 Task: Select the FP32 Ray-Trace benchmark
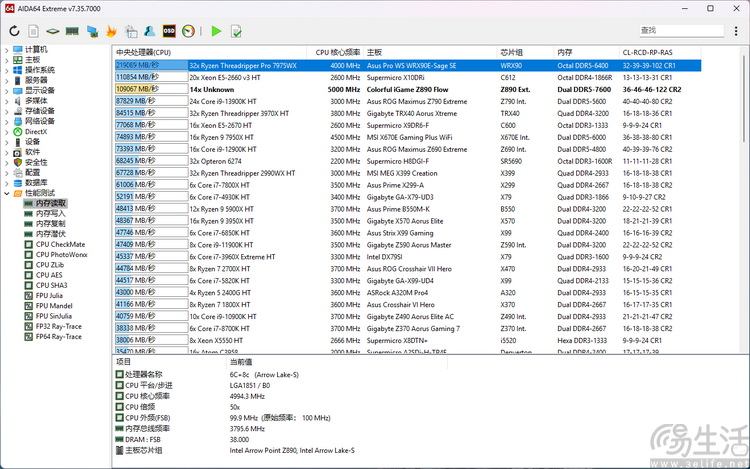click(x=59, y=327)
